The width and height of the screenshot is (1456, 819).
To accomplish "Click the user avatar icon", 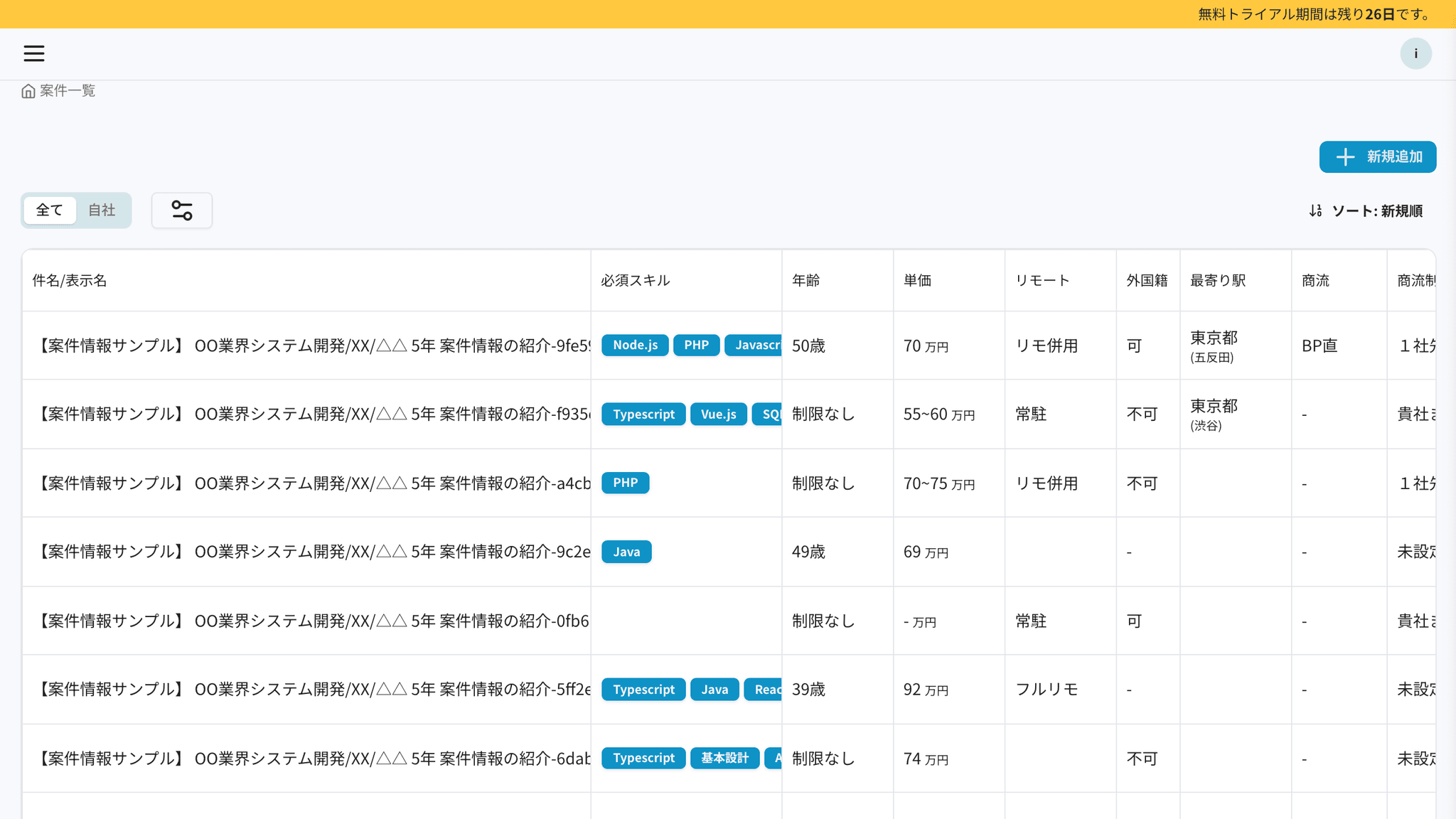I will click(x=1415, y=53).
